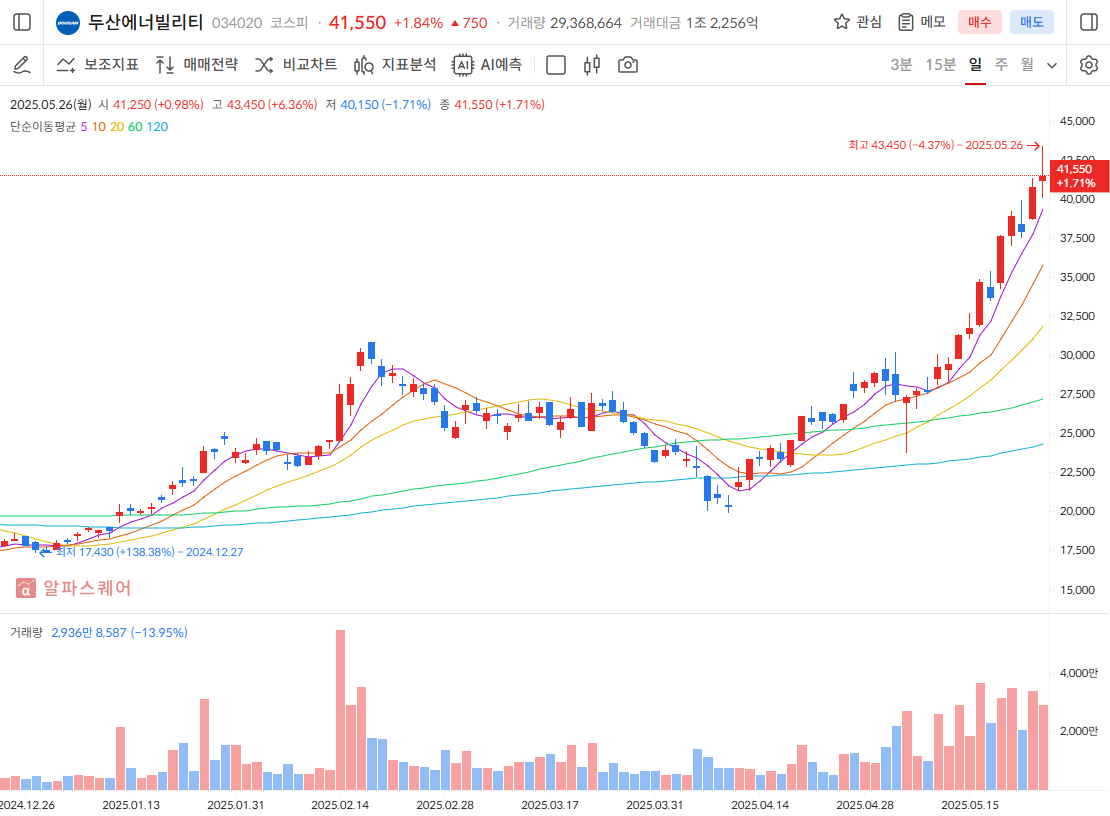Click the 120-day moving average label
This screenshot has width=1110, height=816.
(x=157, y=127)
